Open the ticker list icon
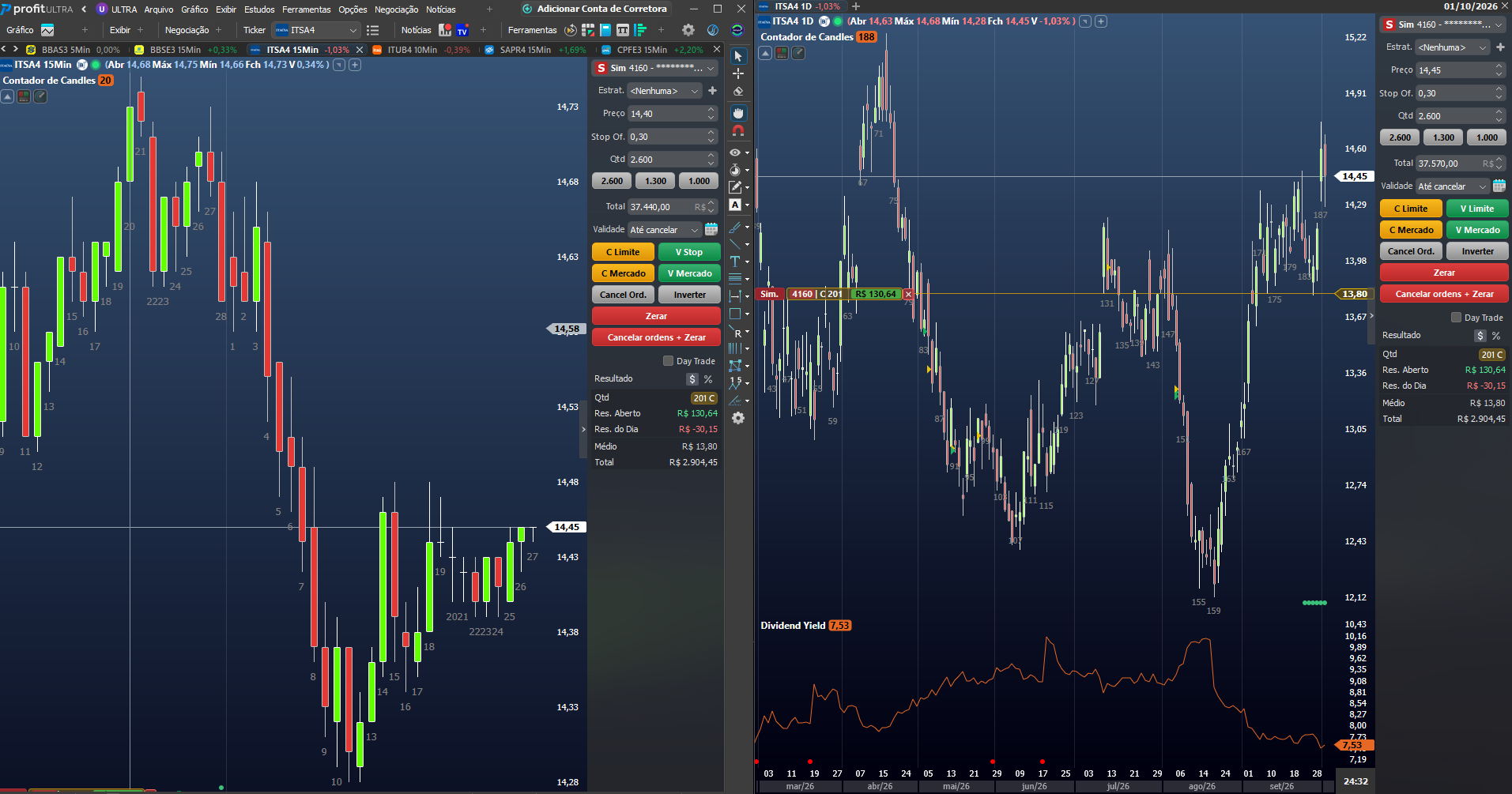Image resolution: width=1512 pixels, height=794 pixels. point(373,30)
